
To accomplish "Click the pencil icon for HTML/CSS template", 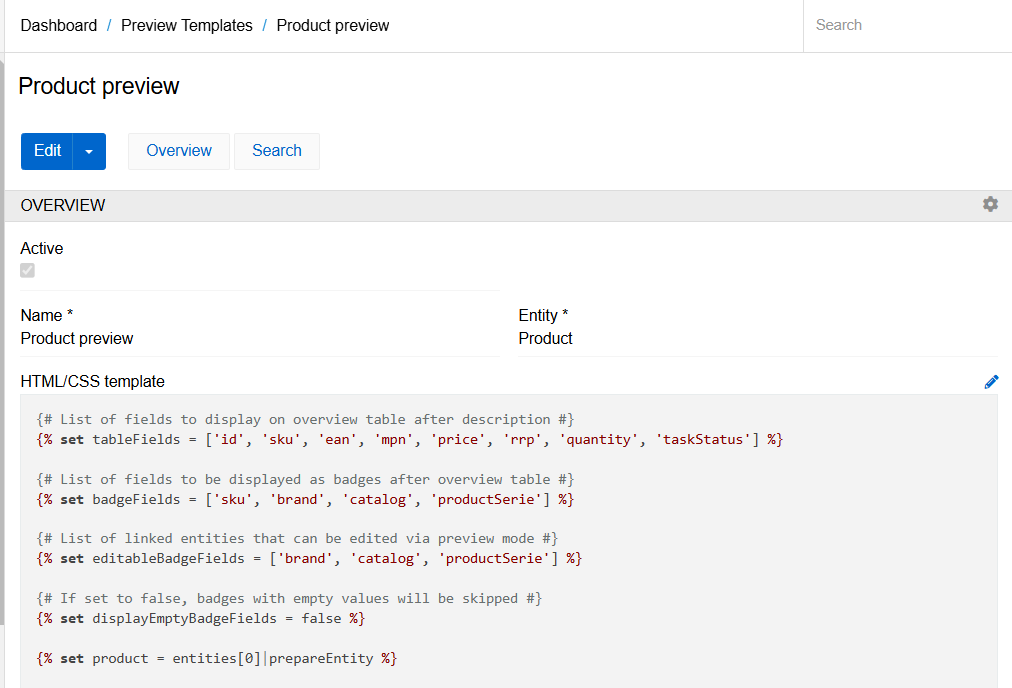I will (x=991, y=381).
